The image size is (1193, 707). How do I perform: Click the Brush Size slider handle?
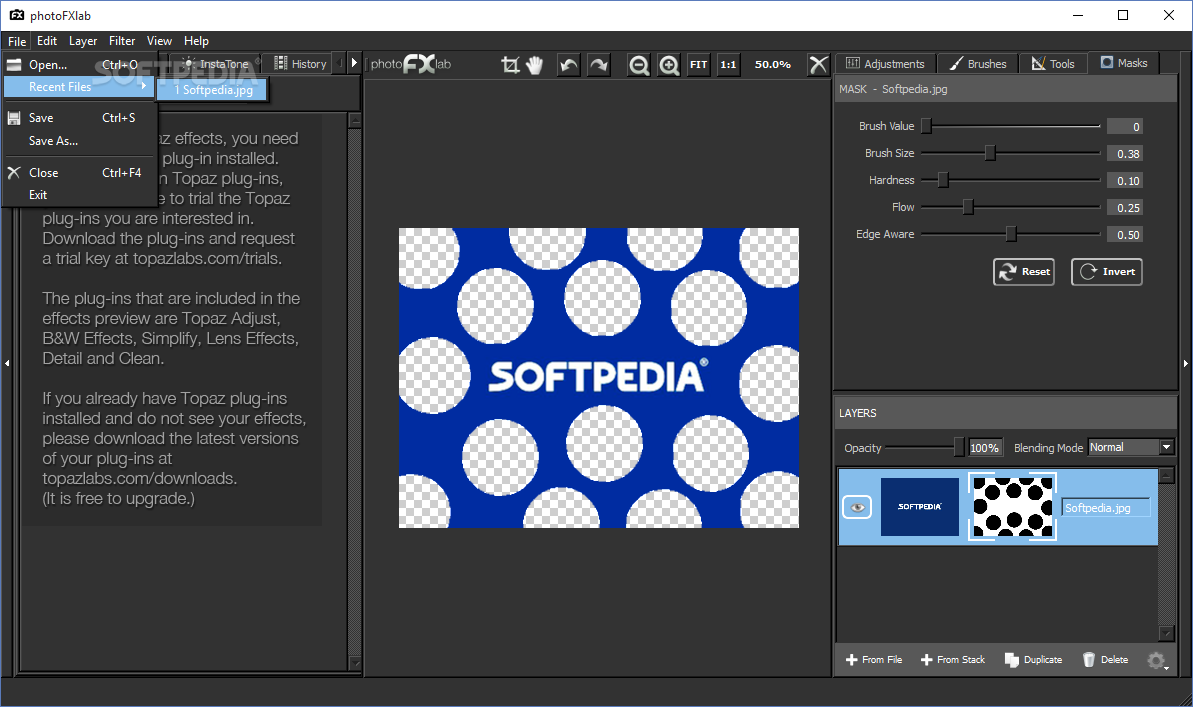pos(990,154)
